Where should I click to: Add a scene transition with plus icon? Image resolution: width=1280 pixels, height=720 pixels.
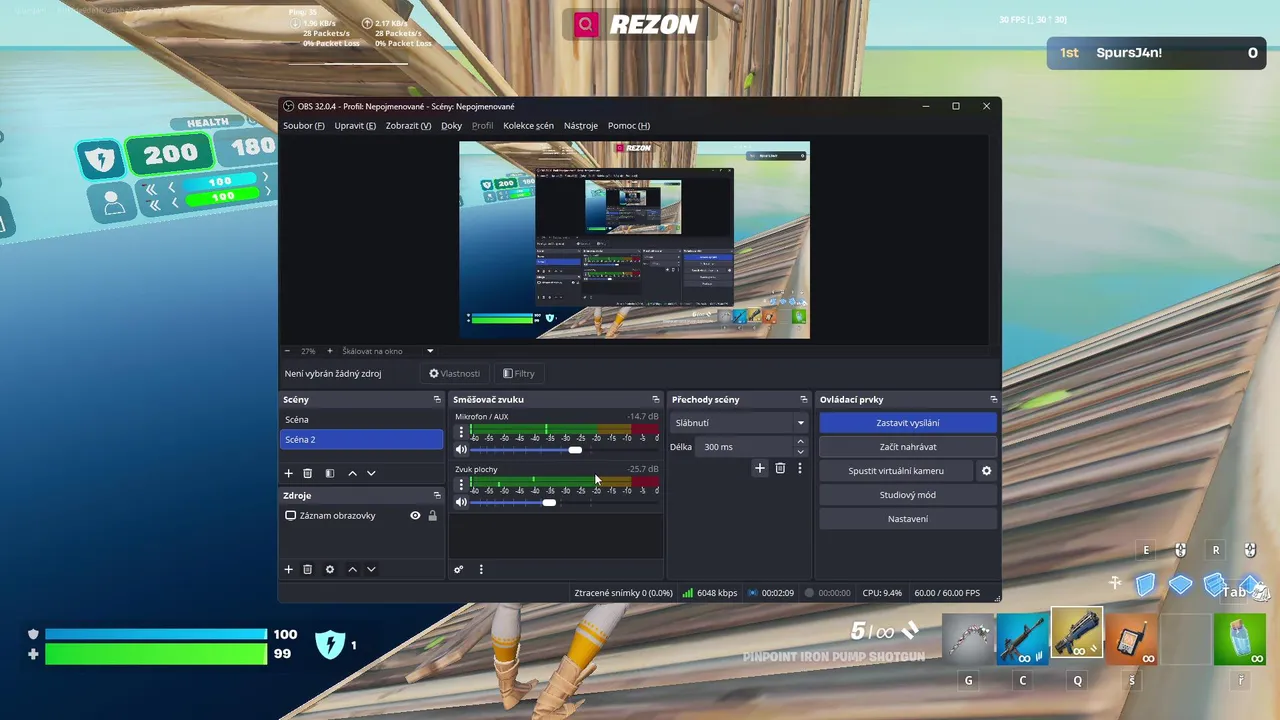point(760,468)
